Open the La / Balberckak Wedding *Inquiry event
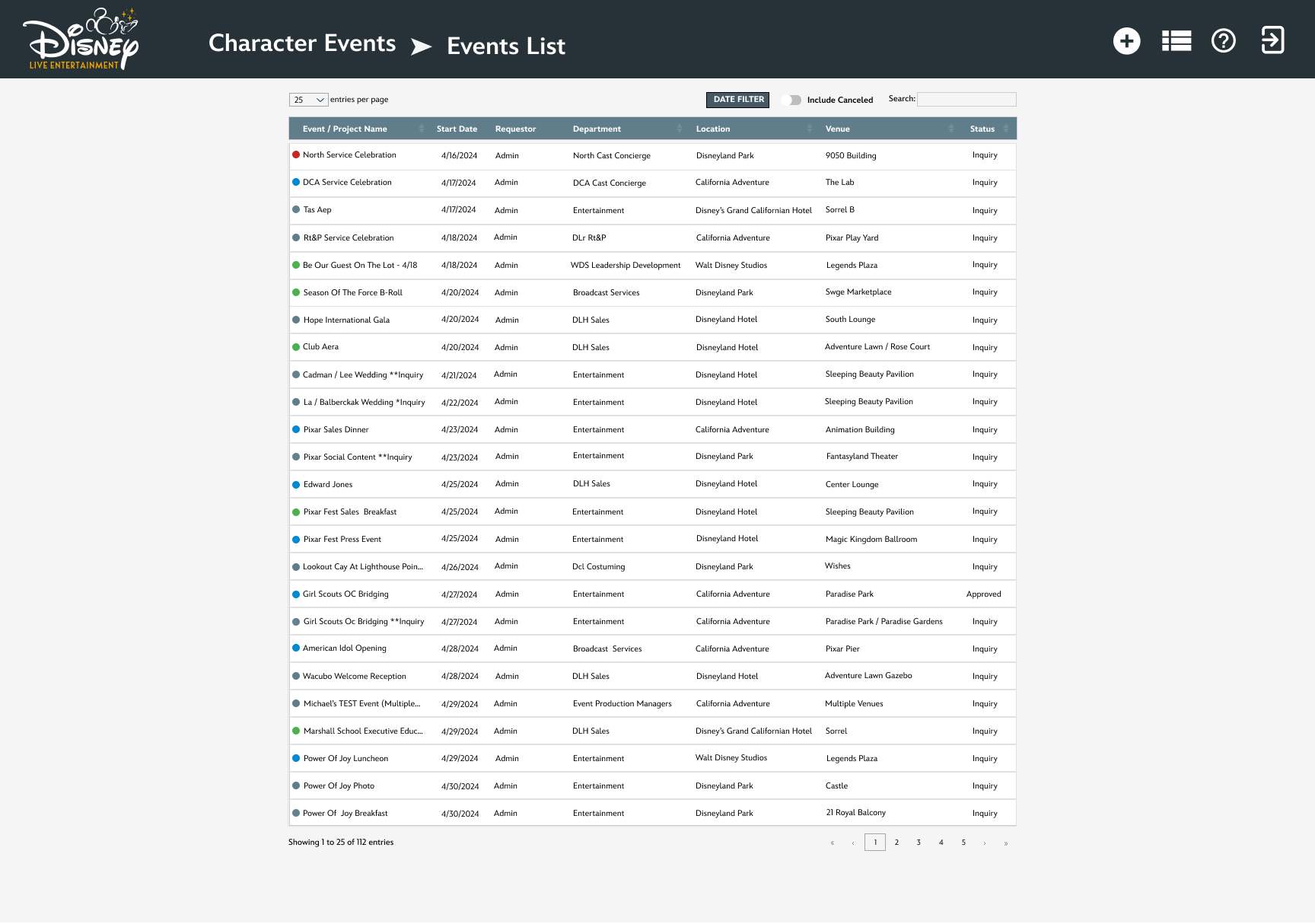Image resolution: width=1315 pixels, height=924 pixels. click(x=364, y=402)
